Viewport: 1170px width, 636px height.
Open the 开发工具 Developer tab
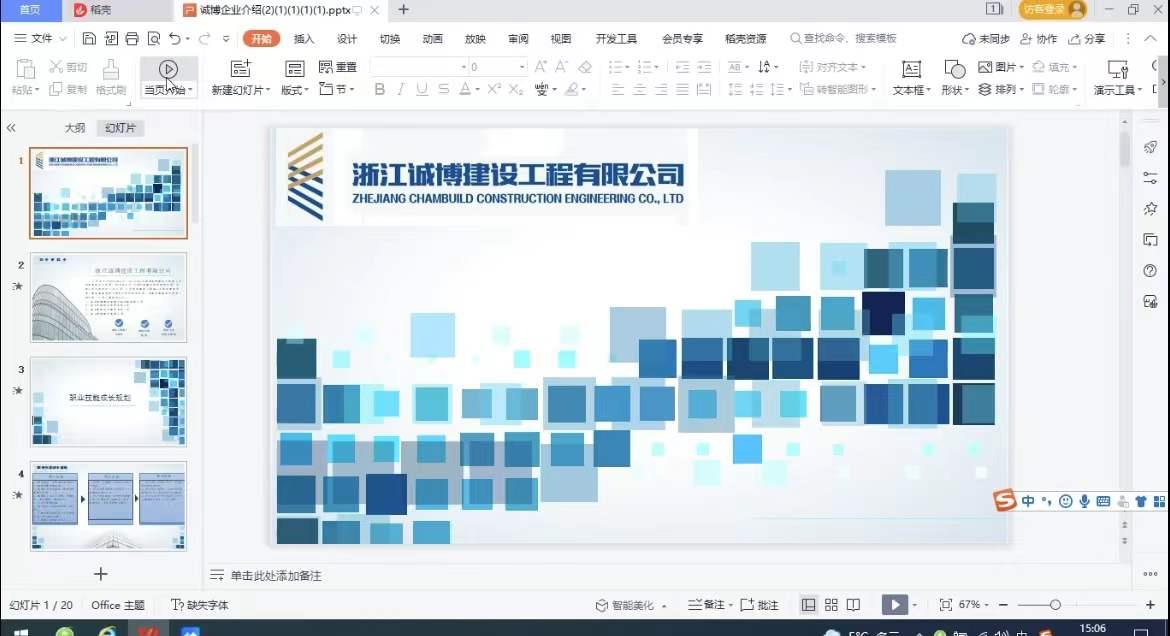tap(616, 39)
